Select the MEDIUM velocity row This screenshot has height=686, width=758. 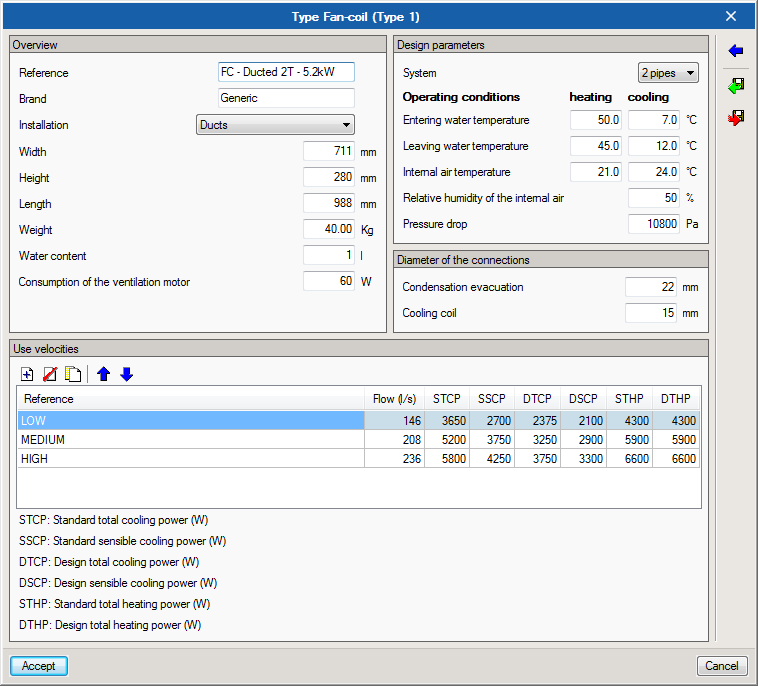tap(190, 440)
